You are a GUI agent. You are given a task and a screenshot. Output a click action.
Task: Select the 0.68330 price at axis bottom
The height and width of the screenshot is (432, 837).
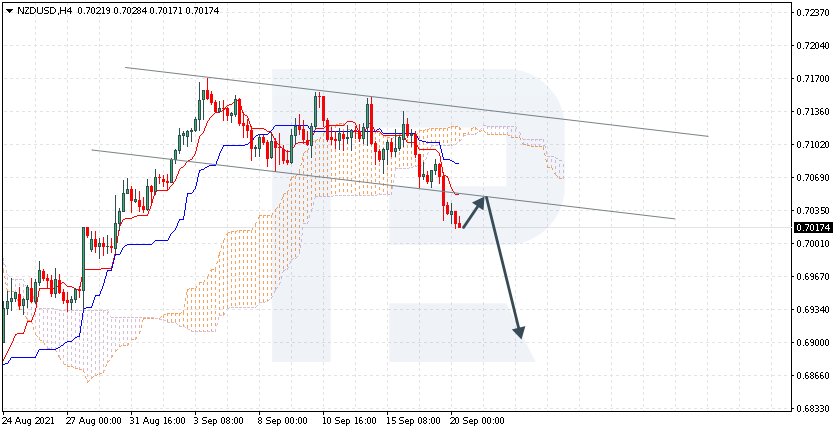tap(811, 408)
